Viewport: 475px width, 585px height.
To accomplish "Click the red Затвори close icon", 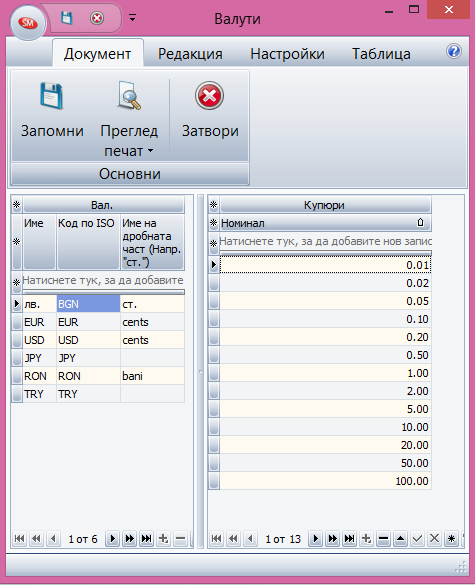I will pyautogui.click(x=209, y=96).
